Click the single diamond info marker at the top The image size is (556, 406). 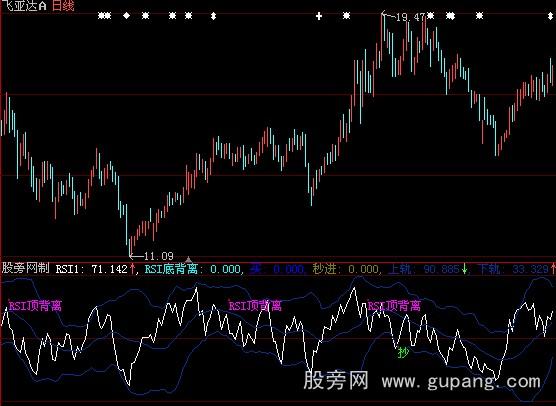[127, 16]
